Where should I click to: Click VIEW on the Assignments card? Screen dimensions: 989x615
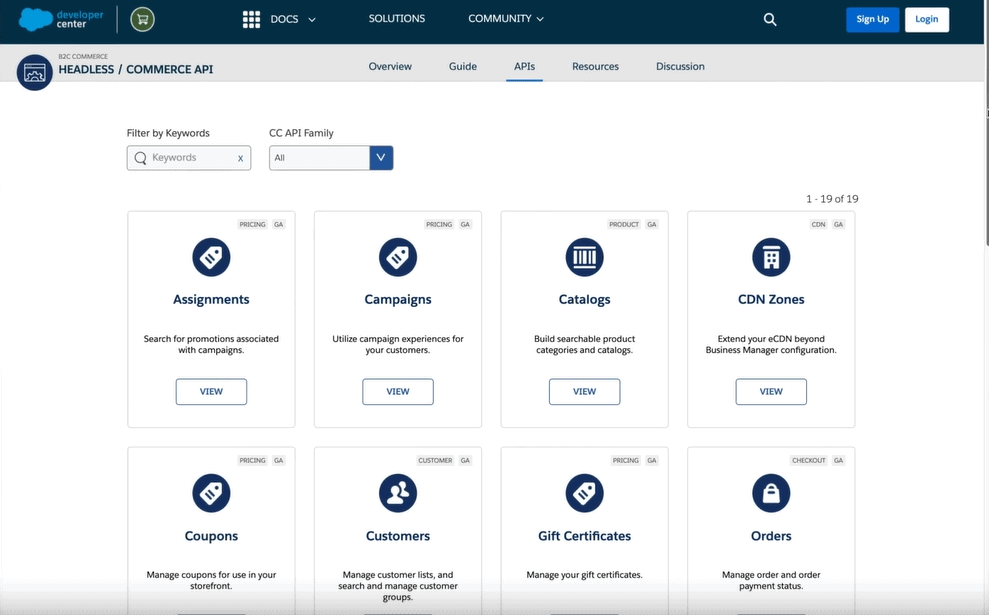211,392
